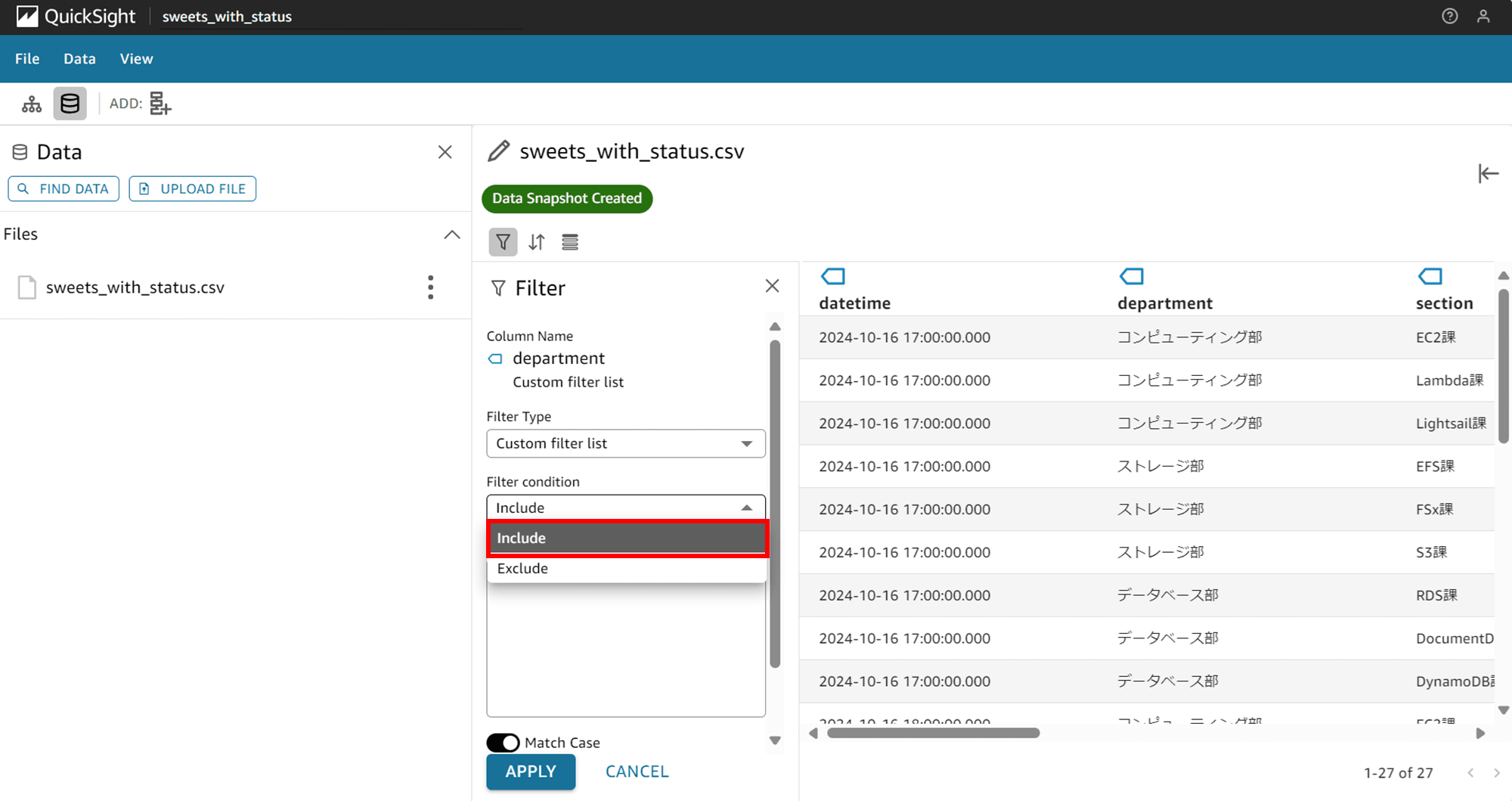The image size is (1512, 801).
Task: Open the Filter Type dropdown
Action: point(626,443)
